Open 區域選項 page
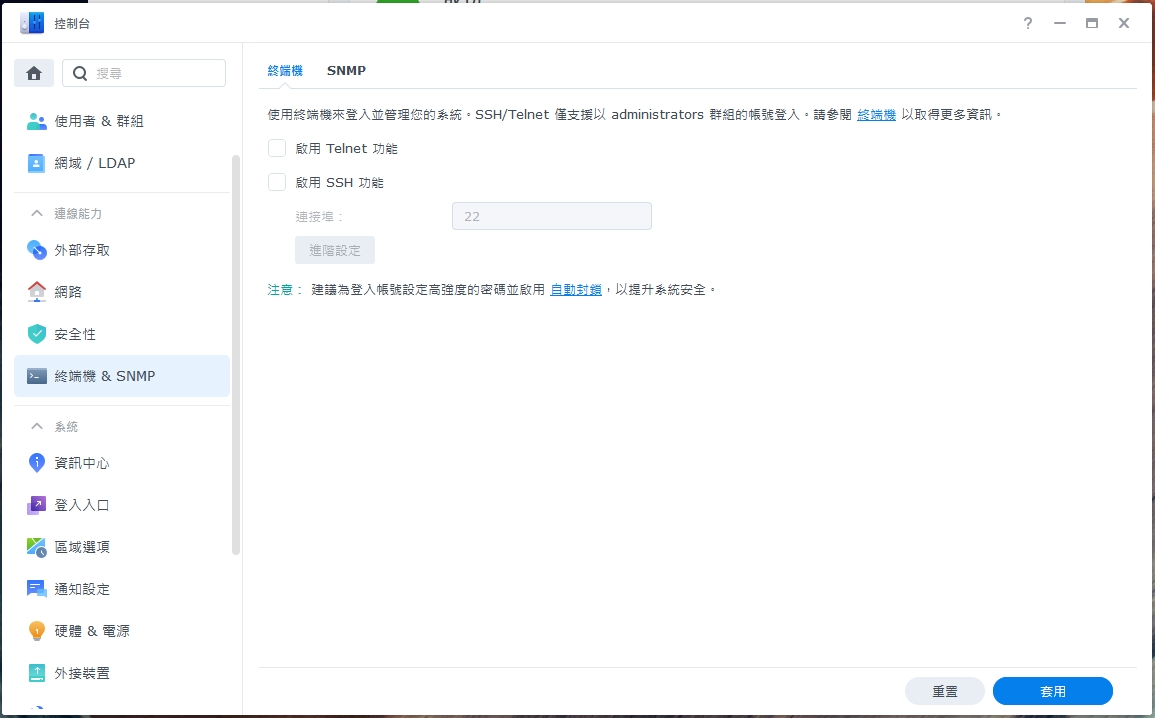Viewport: 1155px width, 718px height. [x=122, y=546]
